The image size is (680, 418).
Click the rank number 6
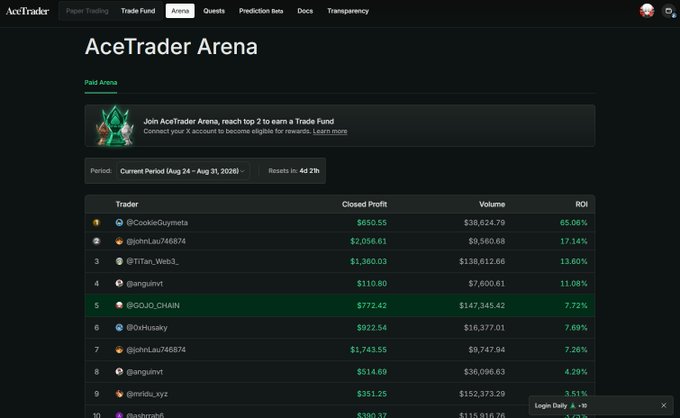[96, 327]
